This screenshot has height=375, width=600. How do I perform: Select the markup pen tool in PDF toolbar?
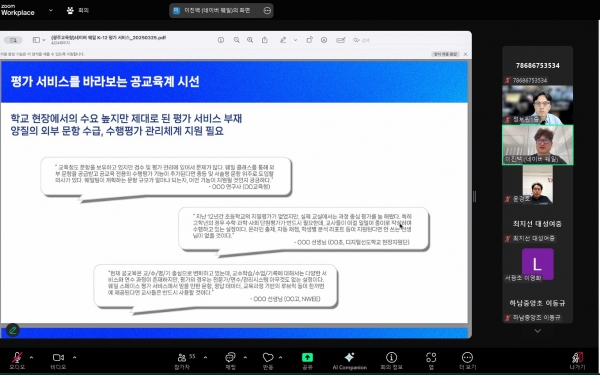[283, 40]
